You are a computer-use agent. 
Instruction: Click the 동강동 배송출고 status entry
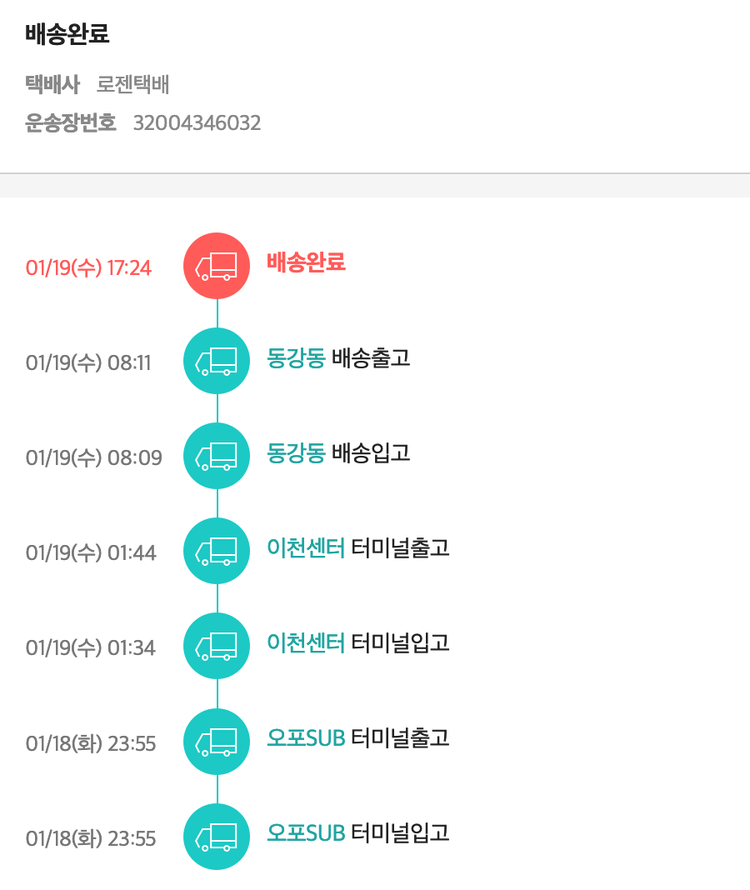coord(338,358)
